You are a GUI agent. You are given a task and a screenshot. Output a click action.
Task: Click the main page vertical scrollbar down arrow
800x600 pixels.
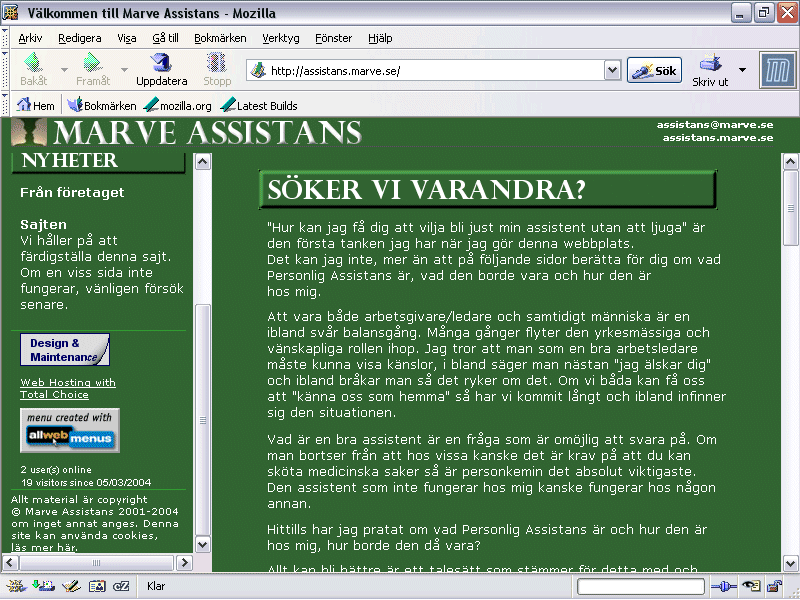pos(790,563)
